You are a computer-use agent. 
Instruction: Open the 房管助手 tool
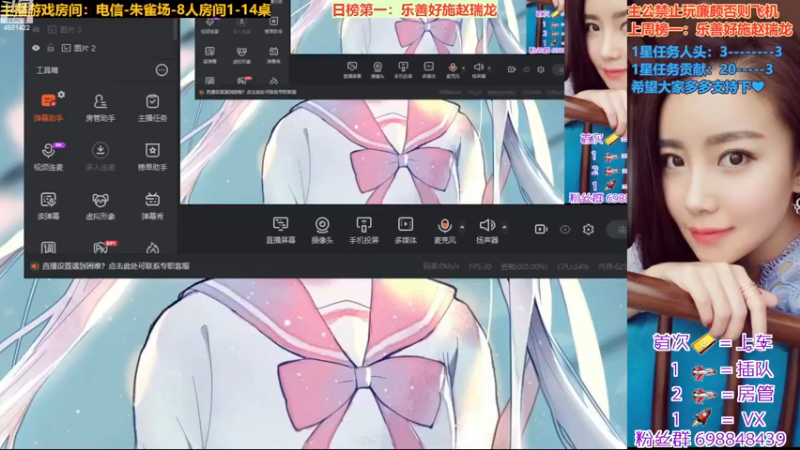coord(100,108)
